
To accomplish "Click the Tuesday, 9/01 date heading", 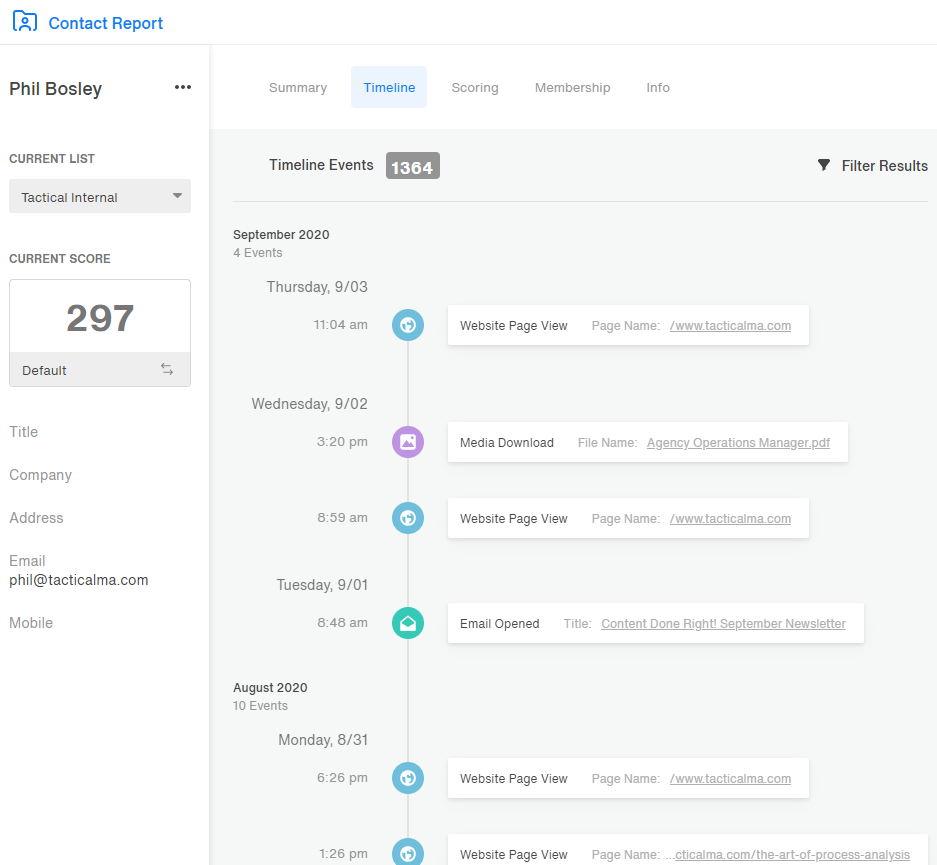I will [322, 585].
